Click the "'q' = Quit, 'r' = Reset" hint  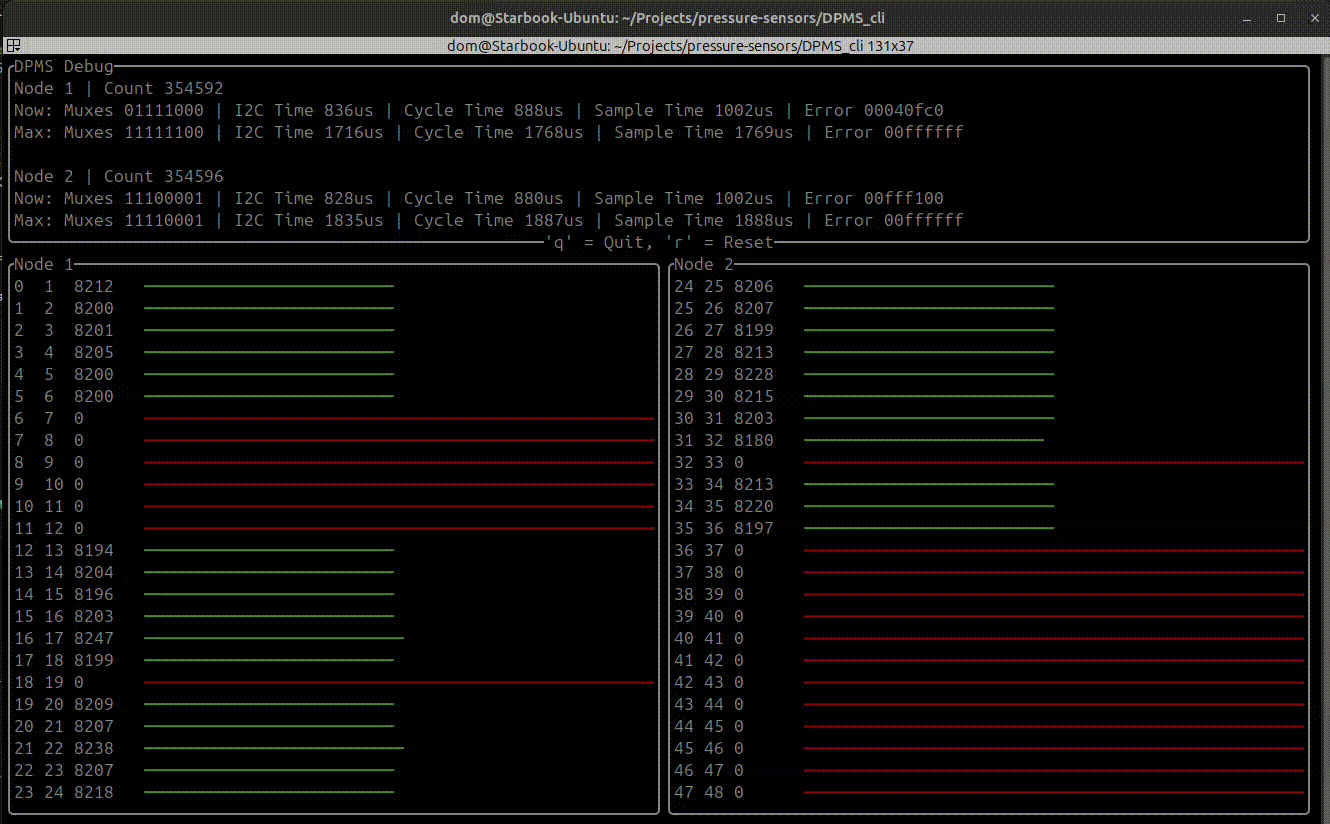(658, 242)
